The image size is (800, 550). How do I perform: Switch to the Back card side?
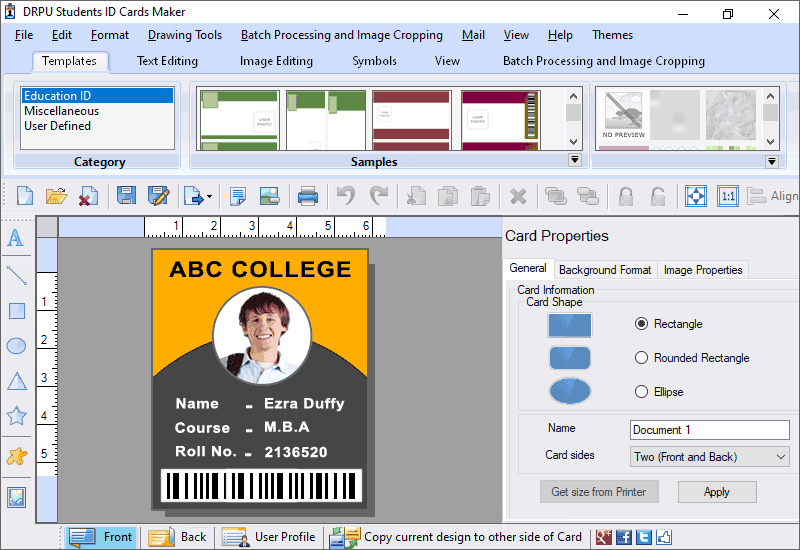(178, 537)
